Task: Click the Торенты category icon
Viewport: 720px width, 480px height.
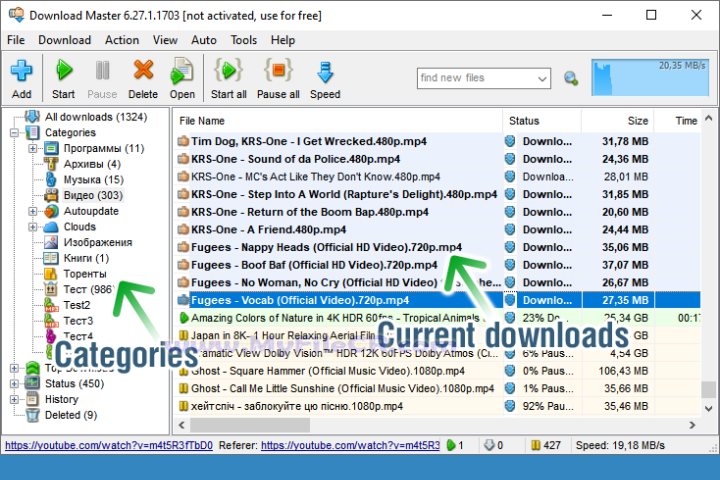Action: 51,274
